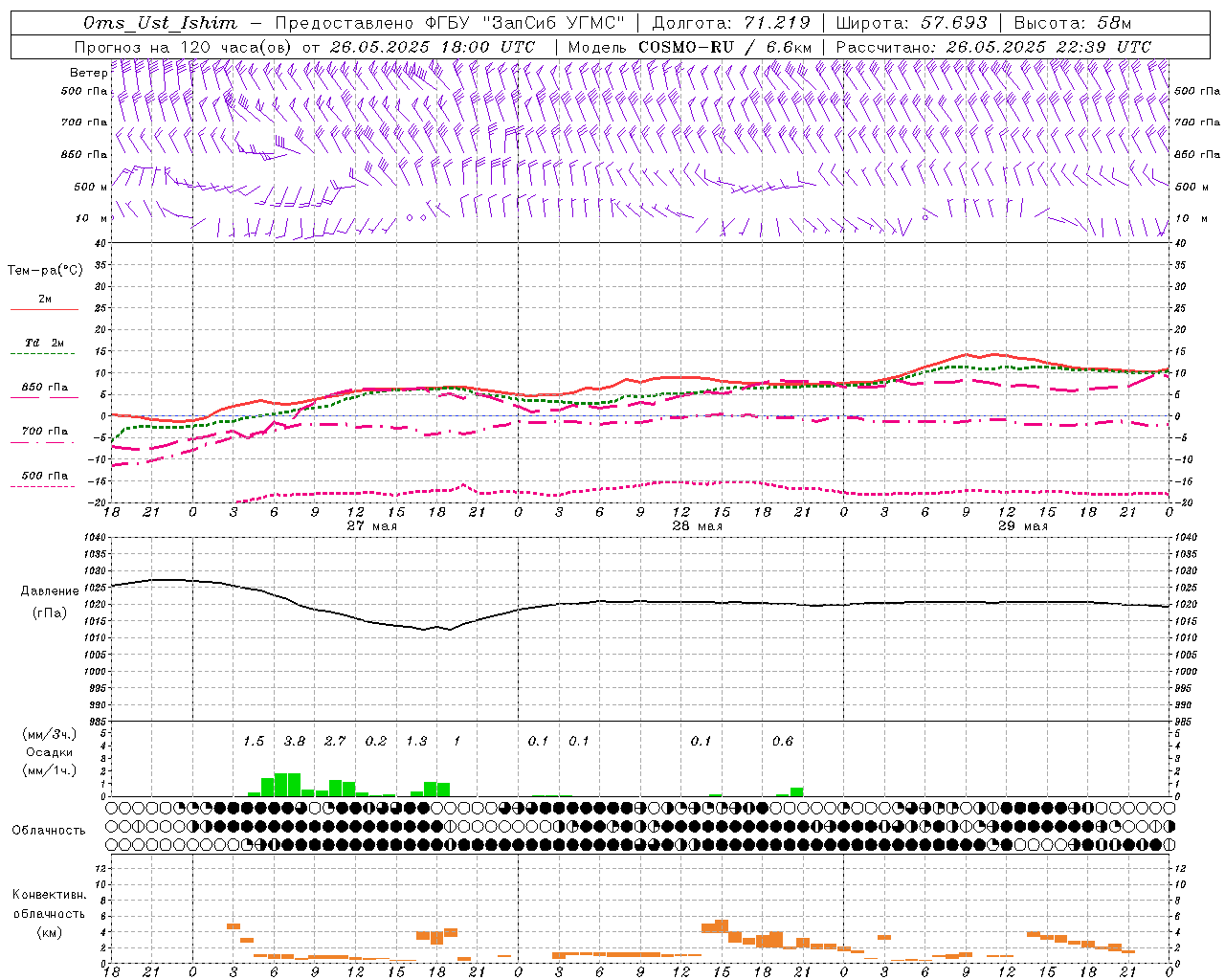Click the 2.7 precipitation total value
This screenshot has height=980, width=1225.
pos(335,742)
